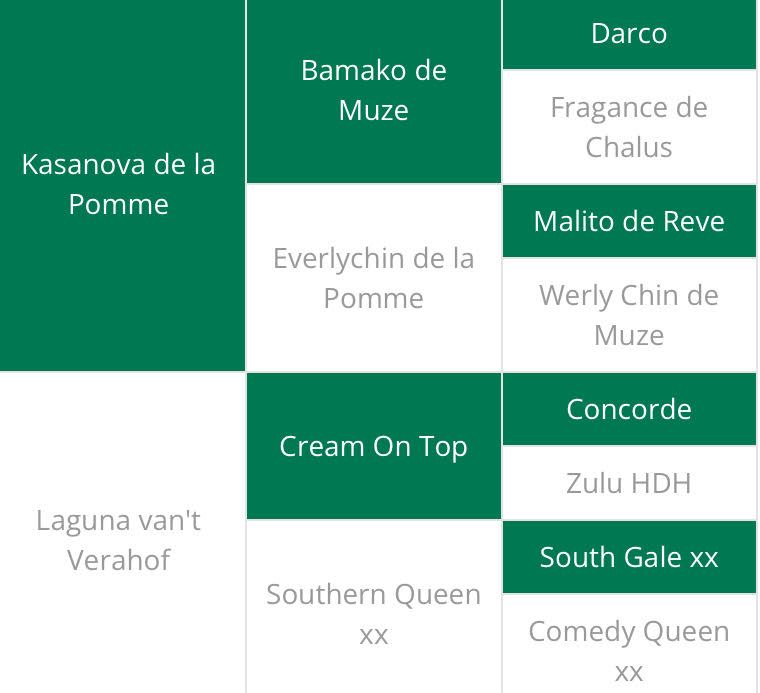Image resolution: width=760 pixels, height=693 pixels.
Task: Click the Bamako de Muze entry
Action: [373, 90]
